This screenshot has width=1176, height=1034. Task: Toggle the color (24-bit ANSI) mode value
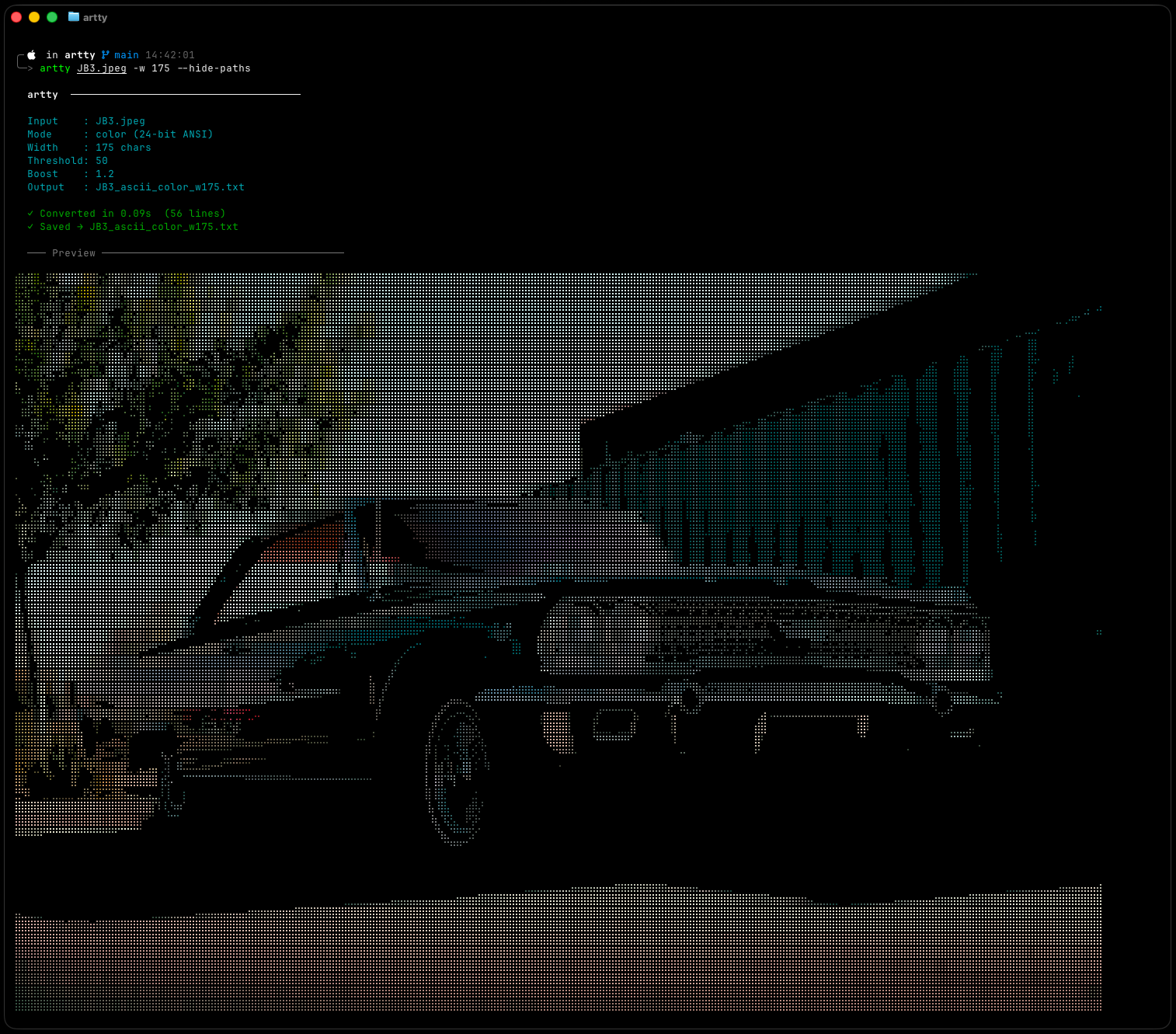155,134
